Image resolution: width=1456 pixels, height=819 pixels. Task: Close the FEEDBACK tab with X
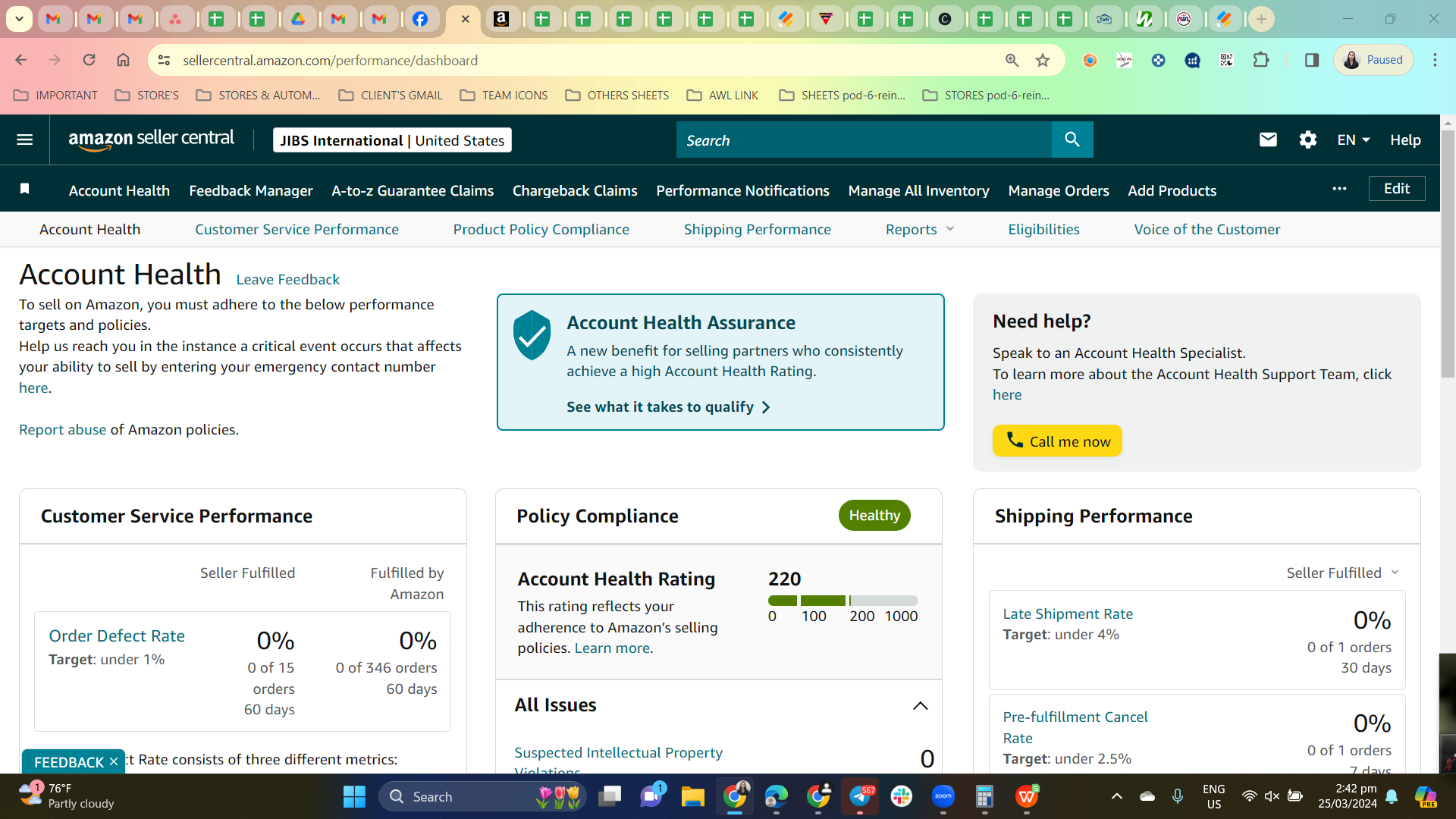(113, 761)
